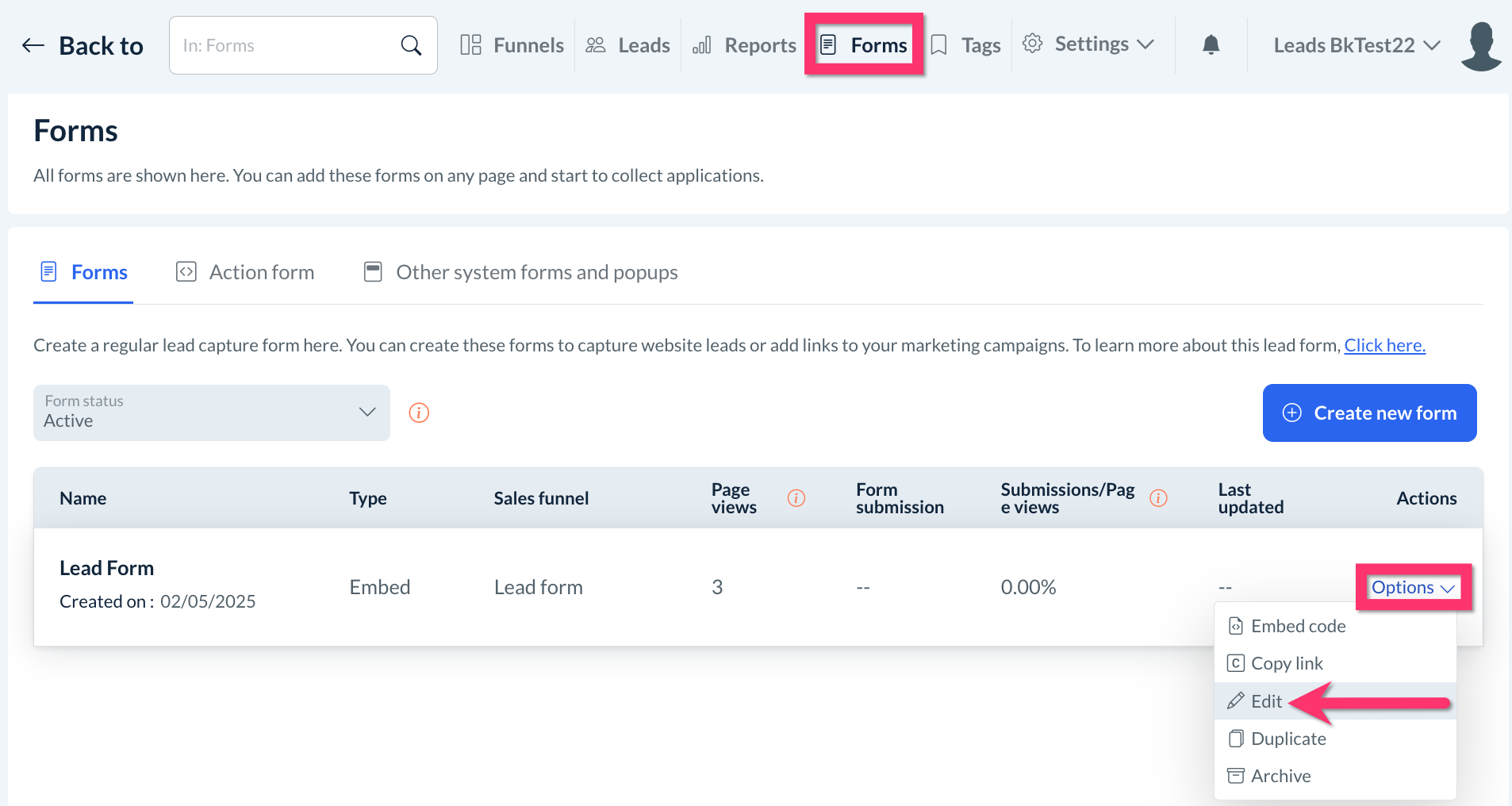Click the Form status info icon

pos(419,413)
